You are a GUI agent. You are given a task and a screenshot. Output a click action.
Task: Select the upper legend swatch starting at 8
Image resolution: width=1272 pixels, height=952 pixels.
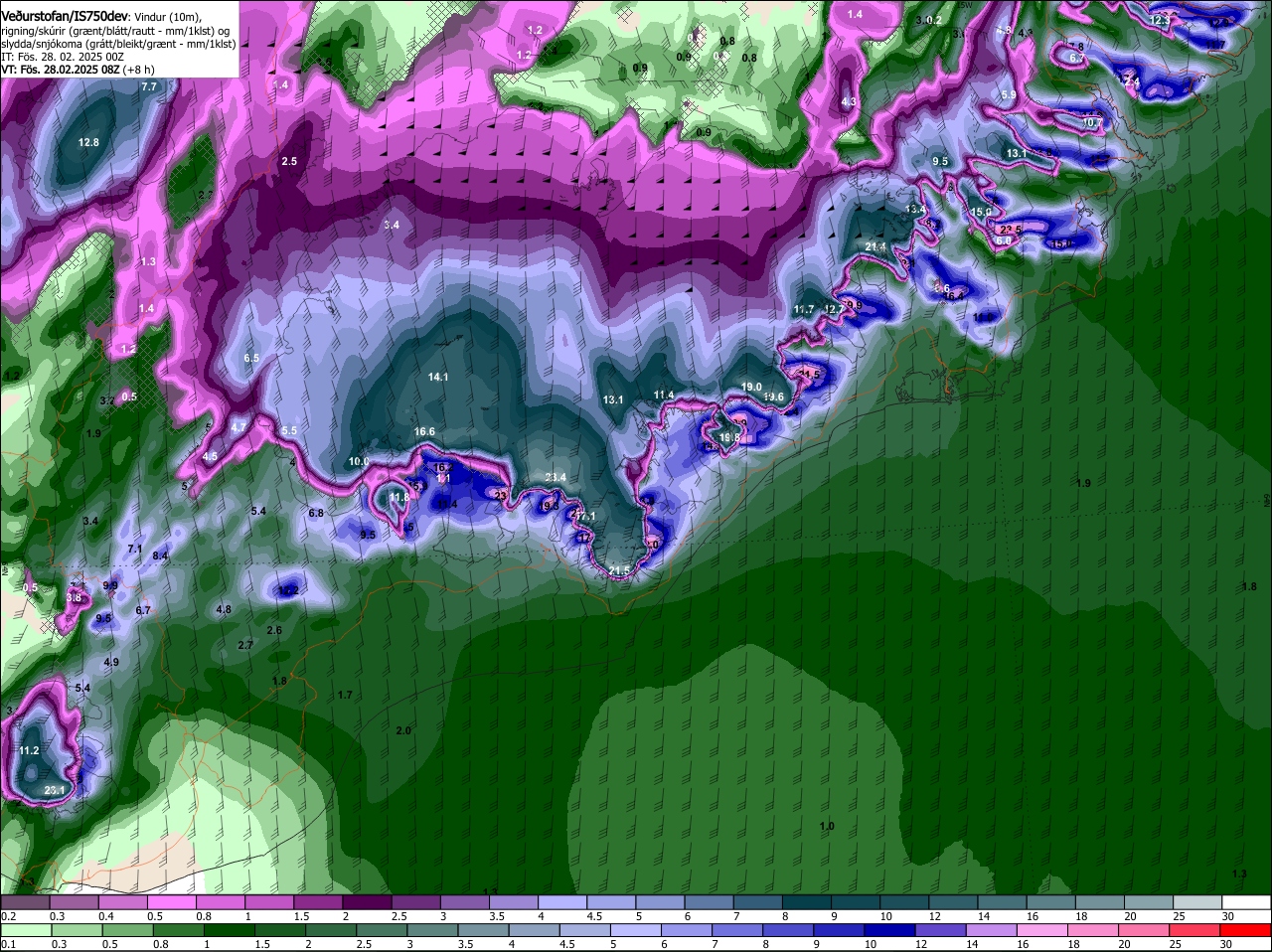click(805, 902)
